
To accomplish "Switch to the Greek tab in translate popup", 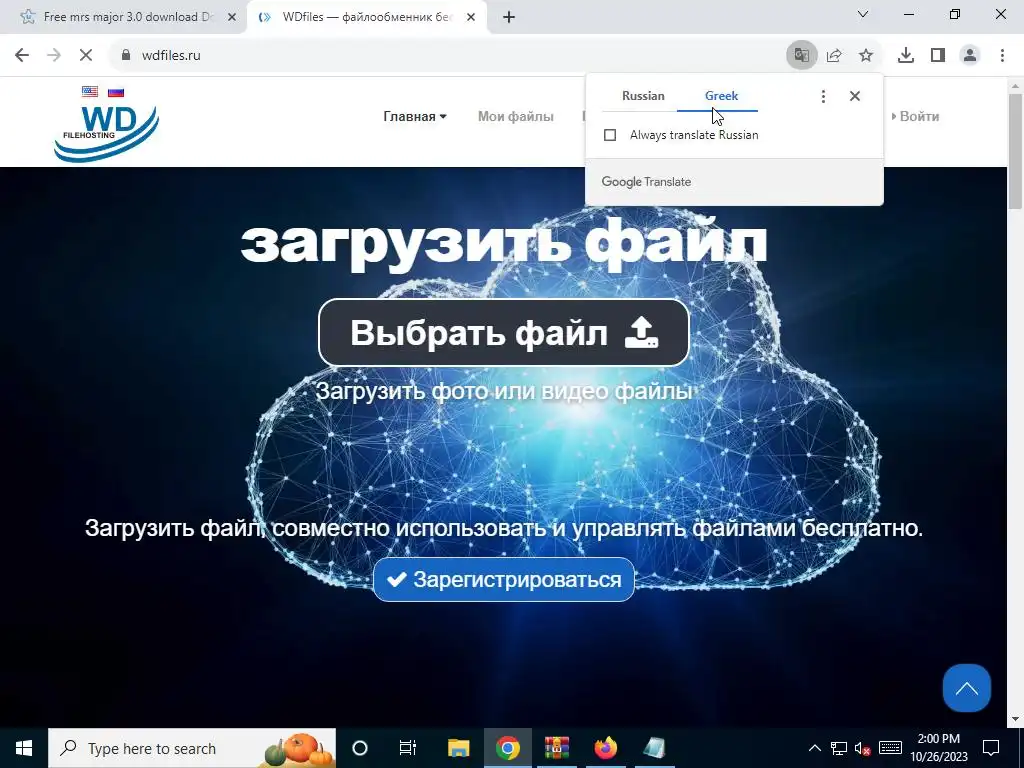I will [721, 96].
